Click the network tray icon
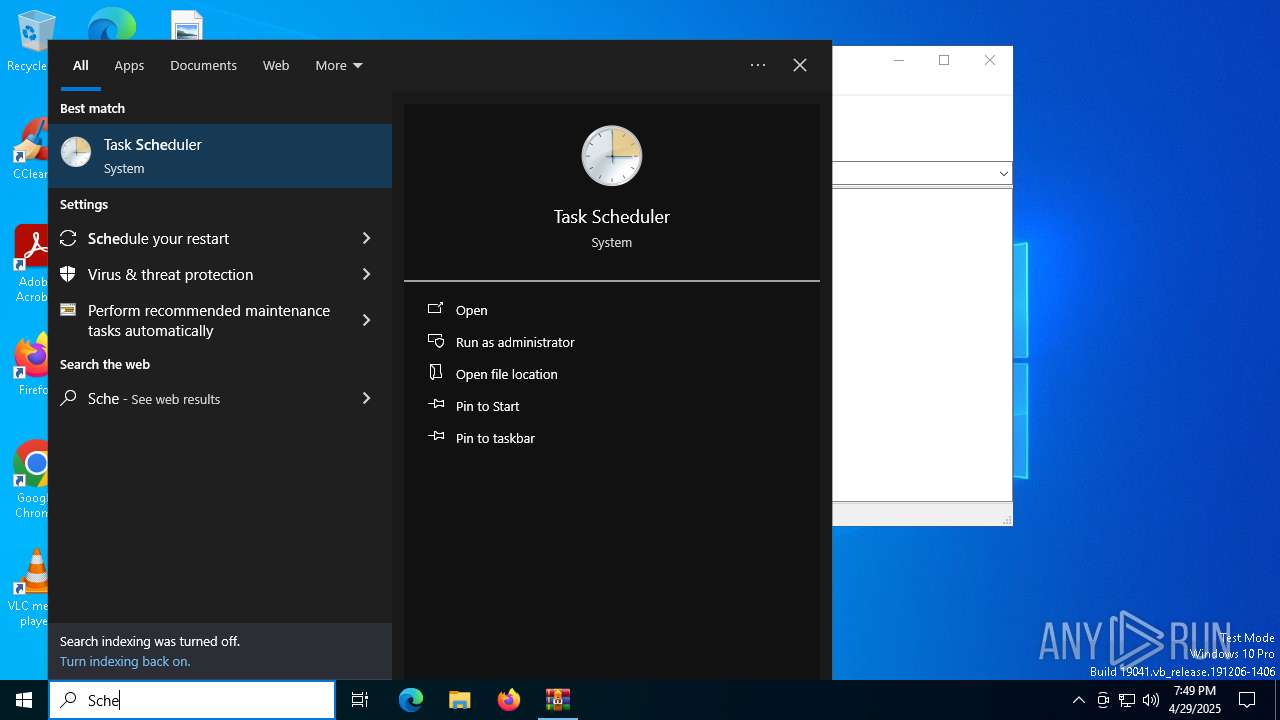This screenshot has height=720, width=1280. point(1127,700)
